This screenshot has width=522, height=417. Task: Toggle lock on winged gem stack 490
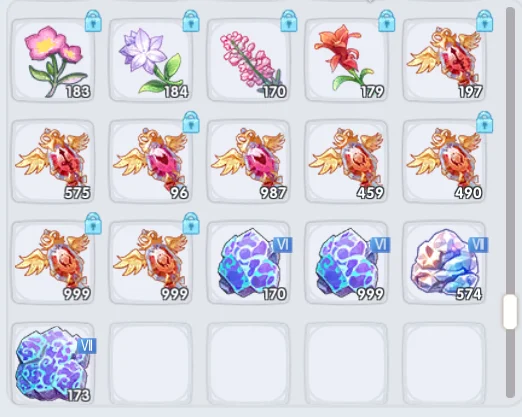(x=485, y=122)
